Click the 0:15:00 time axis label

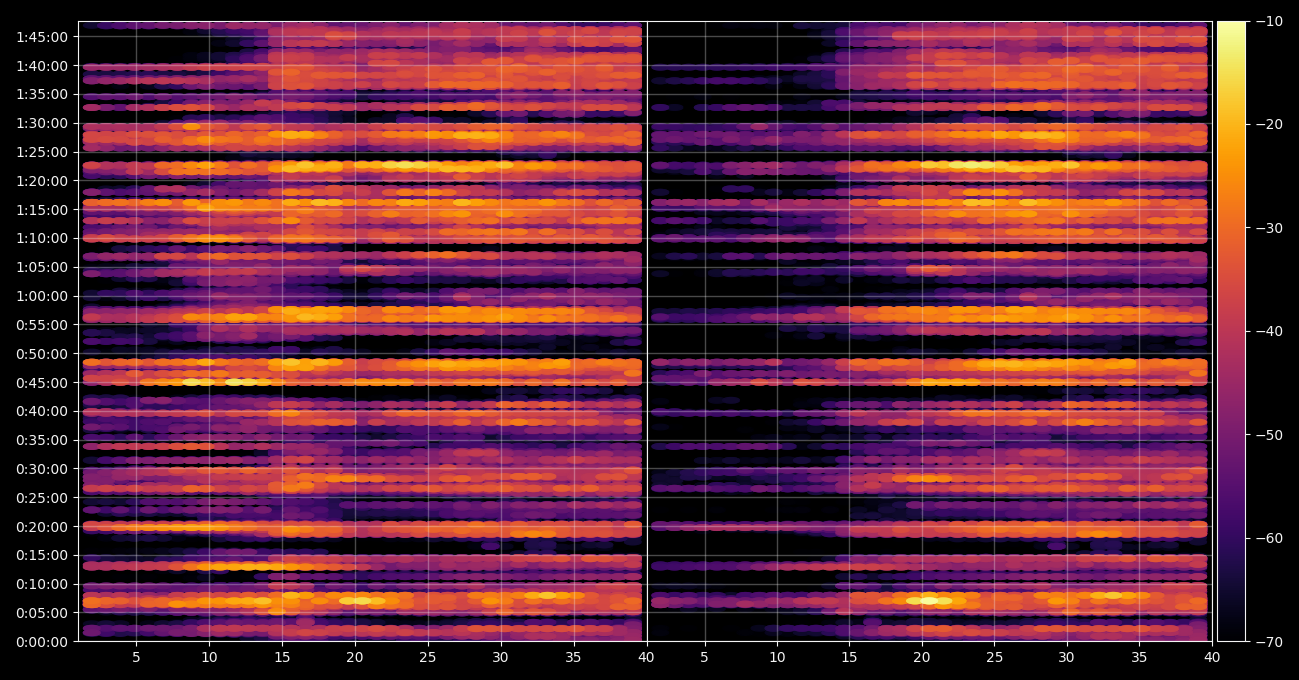click(43, 555)
